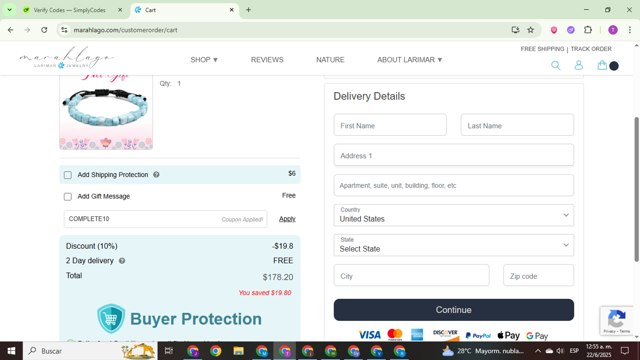Click the Zip code field
640x360 pixels.
click(x=538, y=276)
